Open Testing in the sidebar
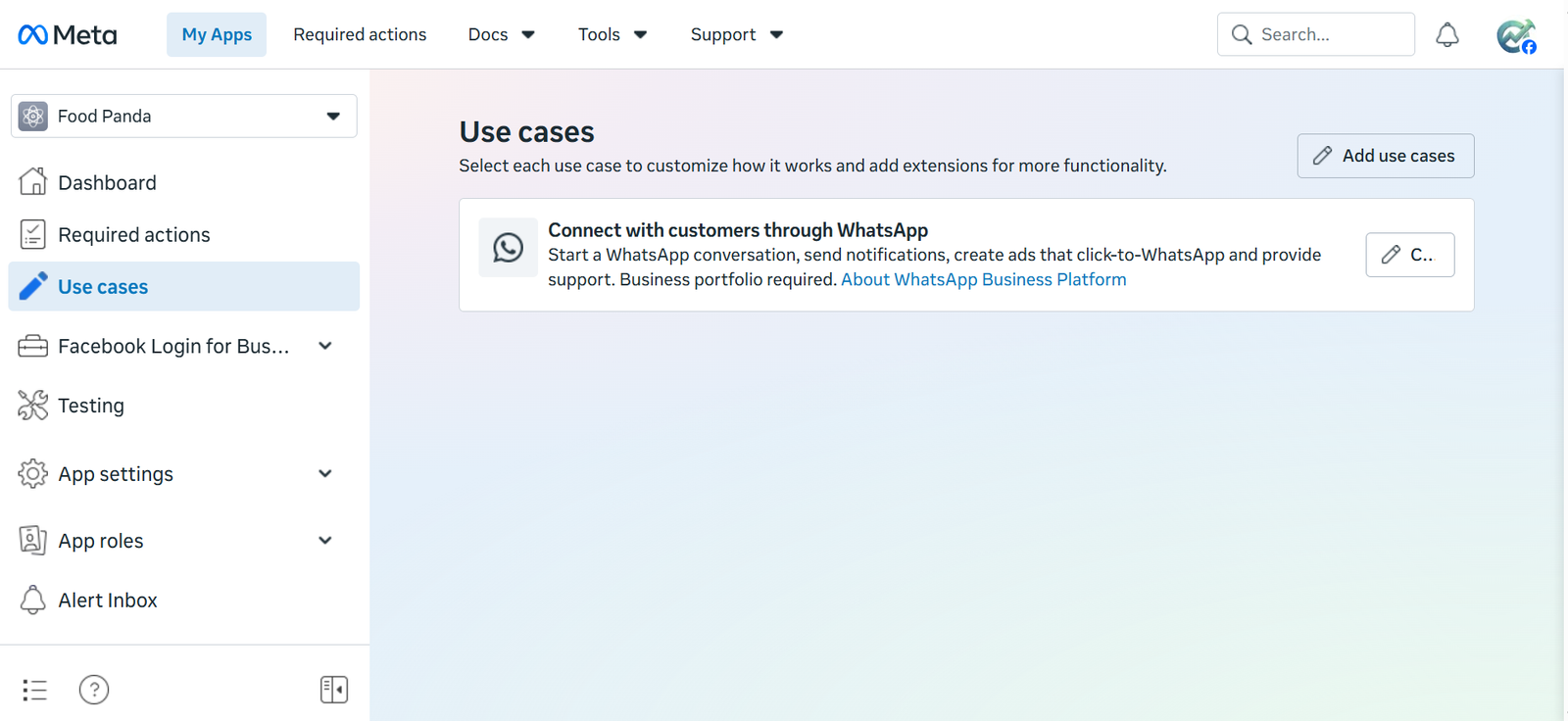The image size is (1568, 721). 183,406
